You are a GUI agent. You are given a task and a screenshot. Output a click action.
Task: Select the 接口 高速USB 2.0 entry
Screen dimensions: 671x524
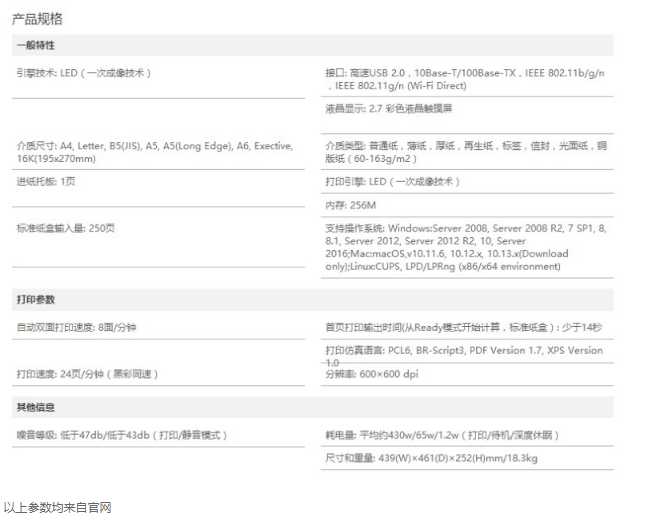tap(465, 80)
